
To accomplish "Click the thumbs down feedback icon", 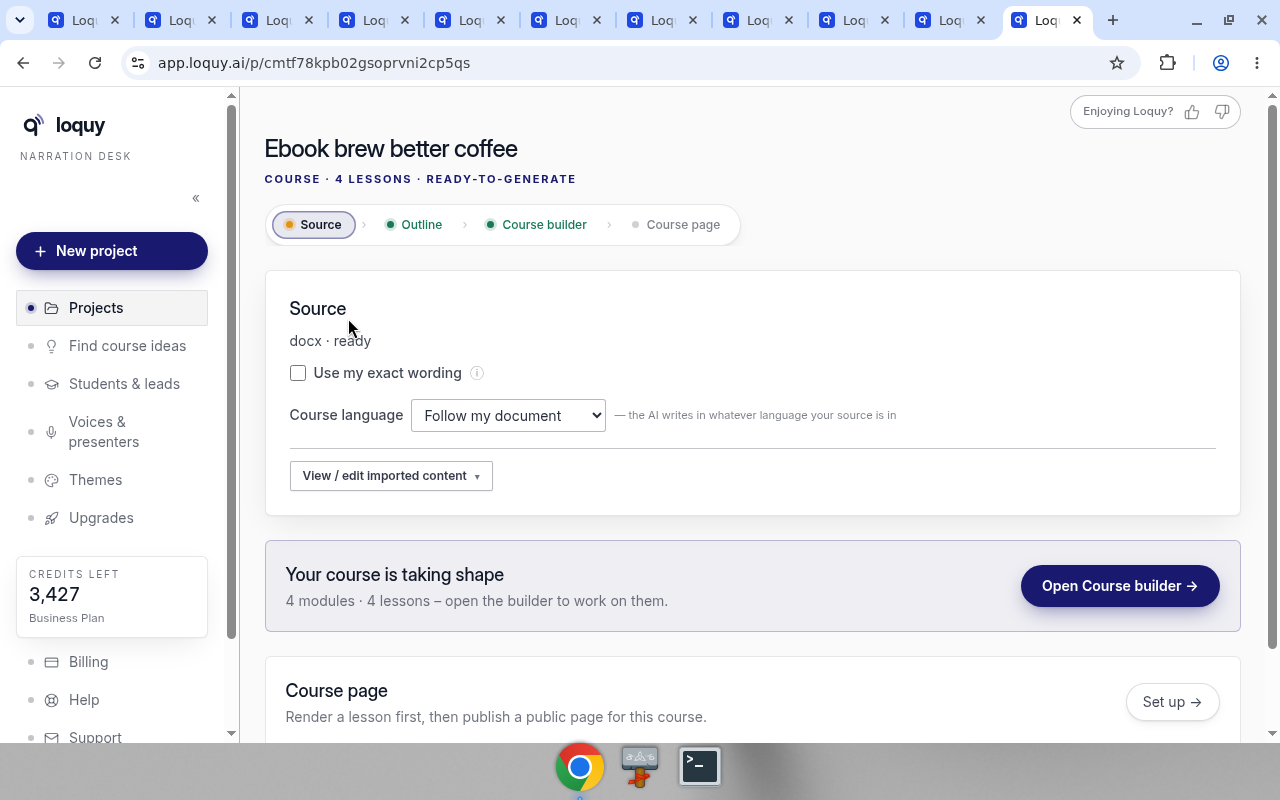I will (1222, 112).
